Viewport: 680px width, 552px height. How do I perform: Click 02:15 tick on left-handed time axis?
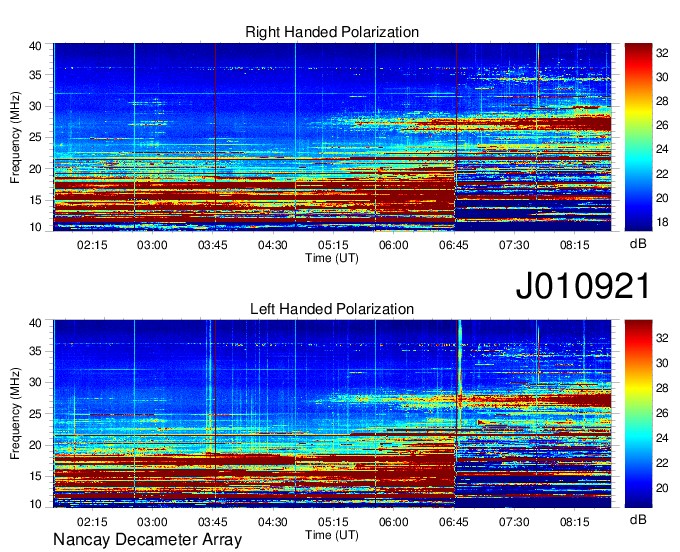pos(92,522)
